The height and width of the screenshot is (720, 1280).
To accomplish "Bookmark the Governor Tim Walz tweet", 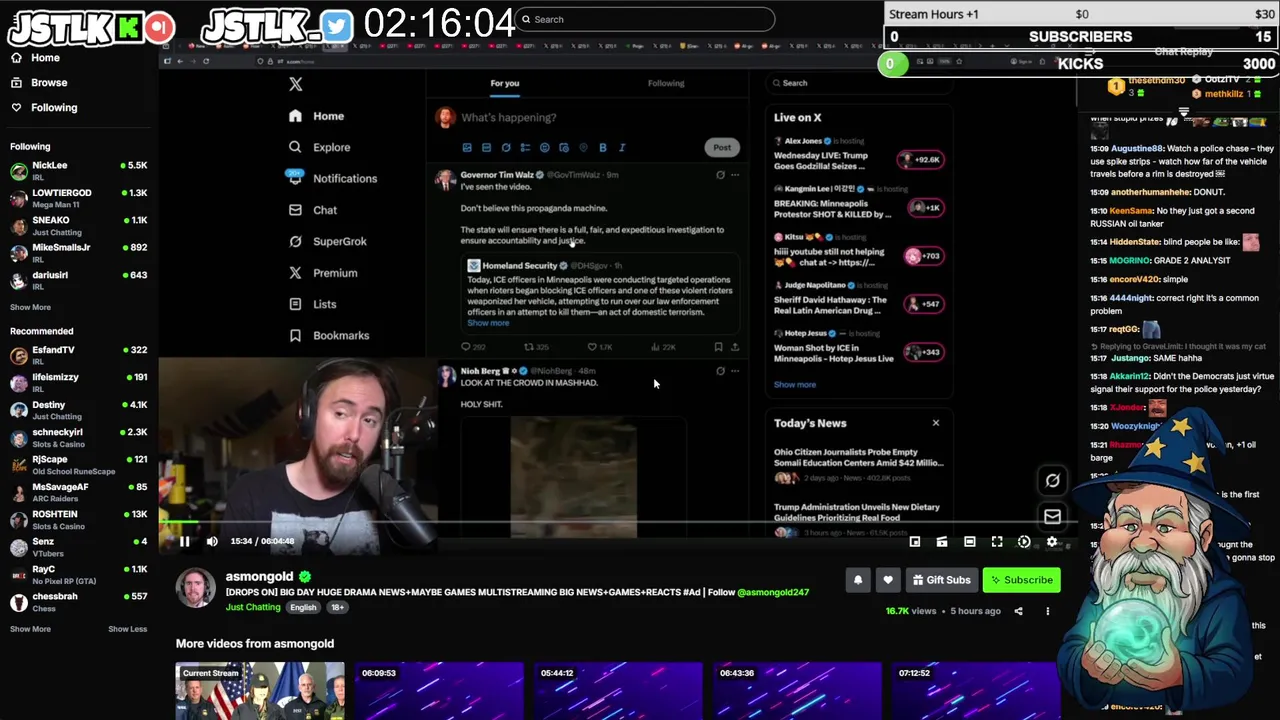I will tap(718, 347).
